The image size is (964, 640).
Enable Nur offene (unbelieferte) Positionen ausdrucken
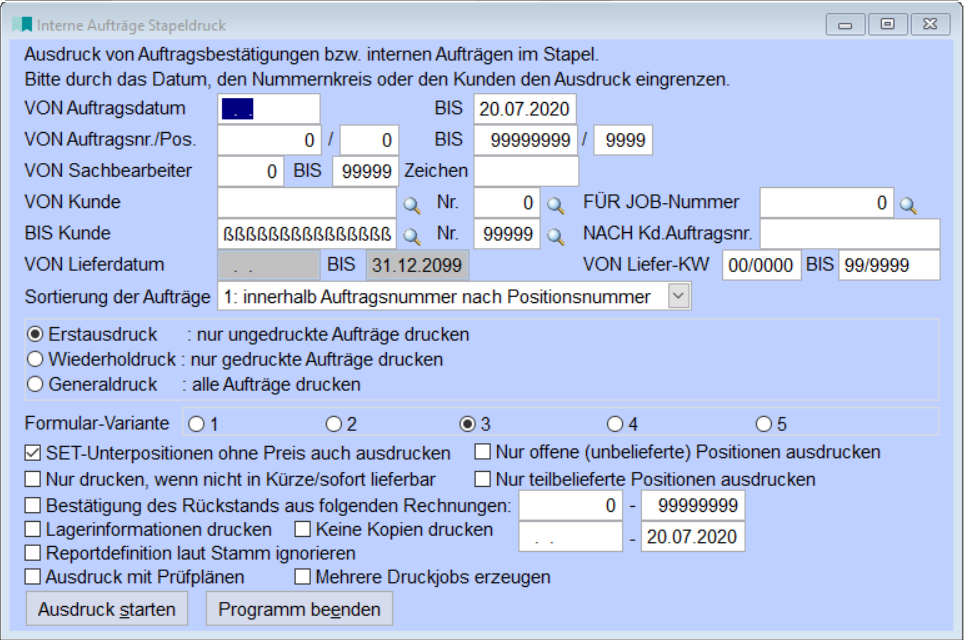483,450
